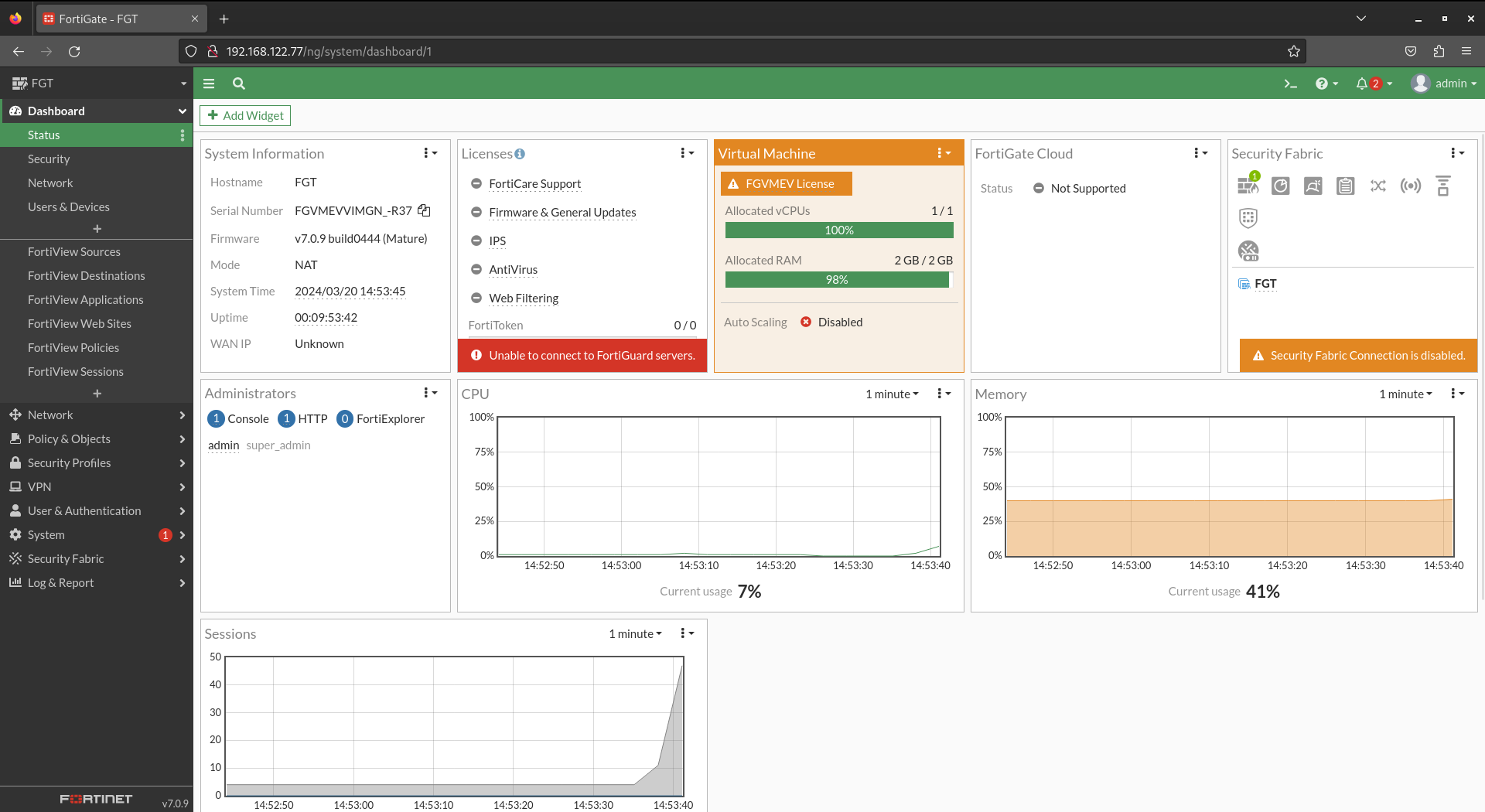
Task: Click Firmware & General Updates license
Action: pos(562,213)
